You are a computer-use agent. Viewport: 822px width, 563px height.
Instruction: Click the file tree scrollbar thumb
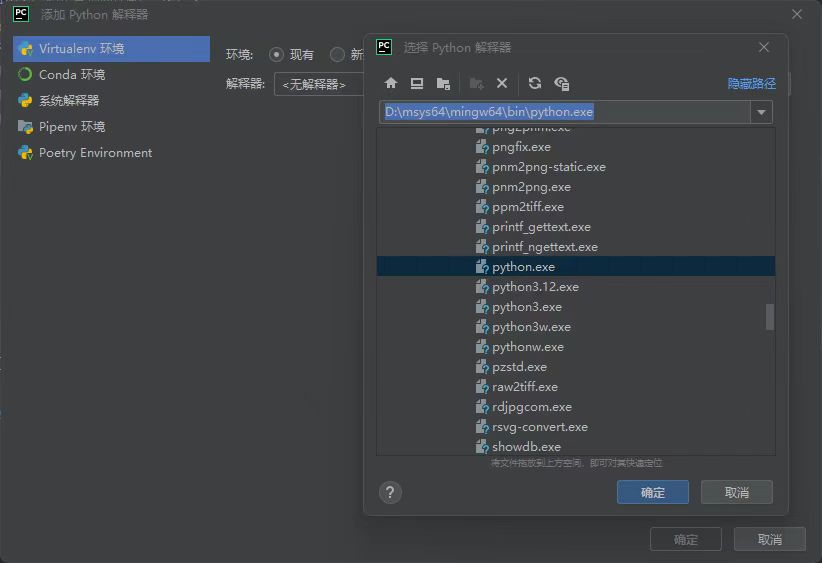coord(770,317)
